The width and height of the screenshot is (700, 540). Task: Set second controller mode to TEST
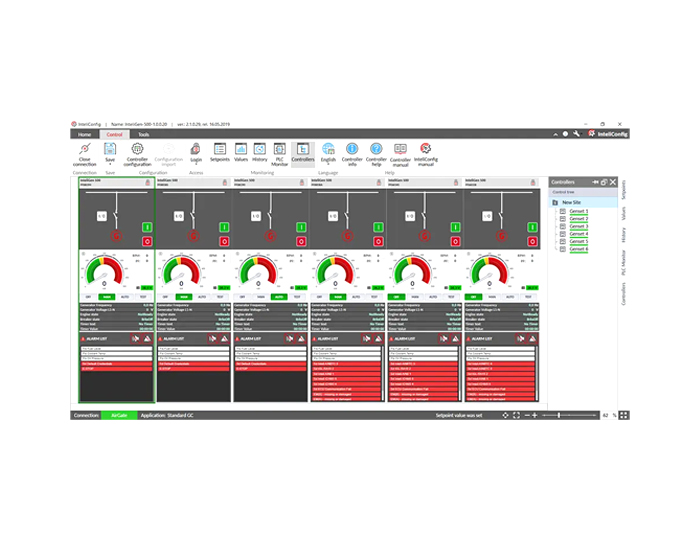(x=220, y=297)
